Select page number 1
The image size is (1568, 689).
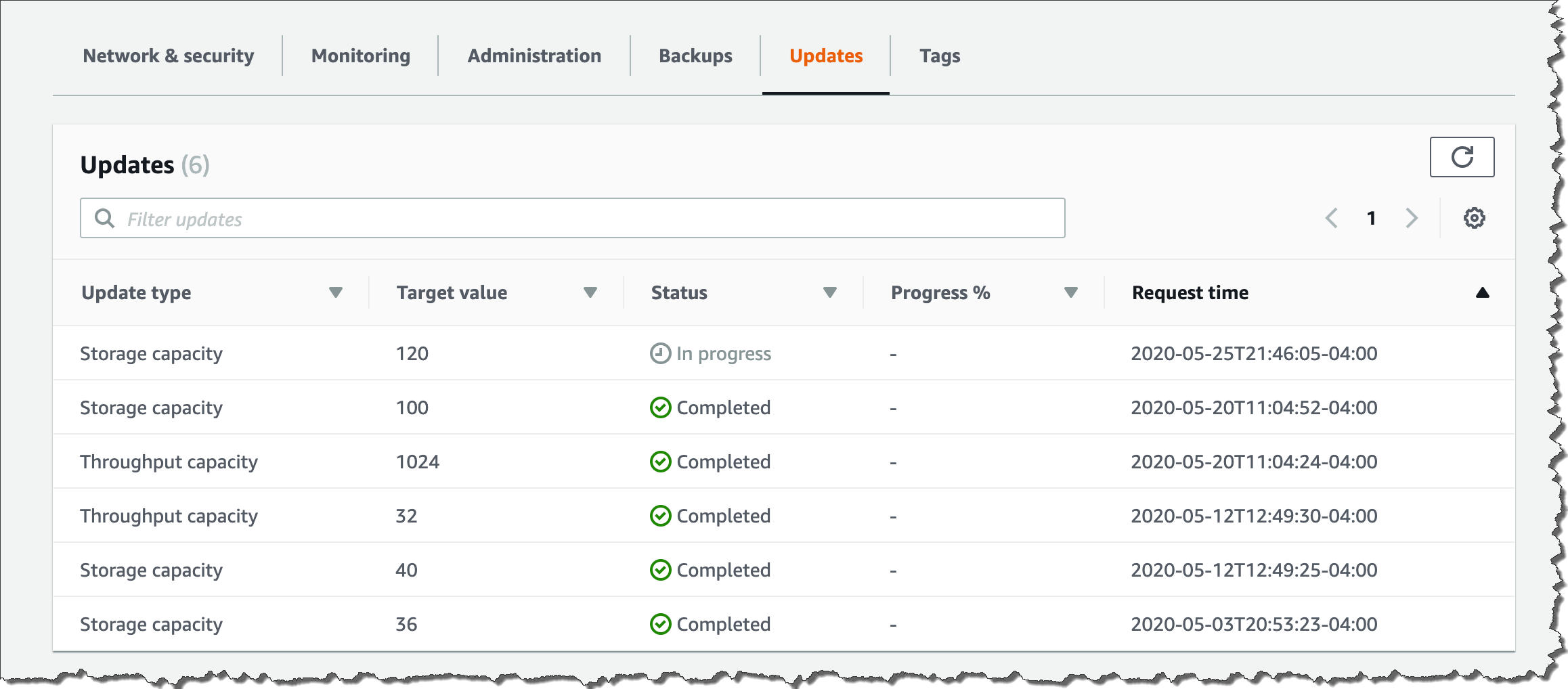tap(1371, 218)
